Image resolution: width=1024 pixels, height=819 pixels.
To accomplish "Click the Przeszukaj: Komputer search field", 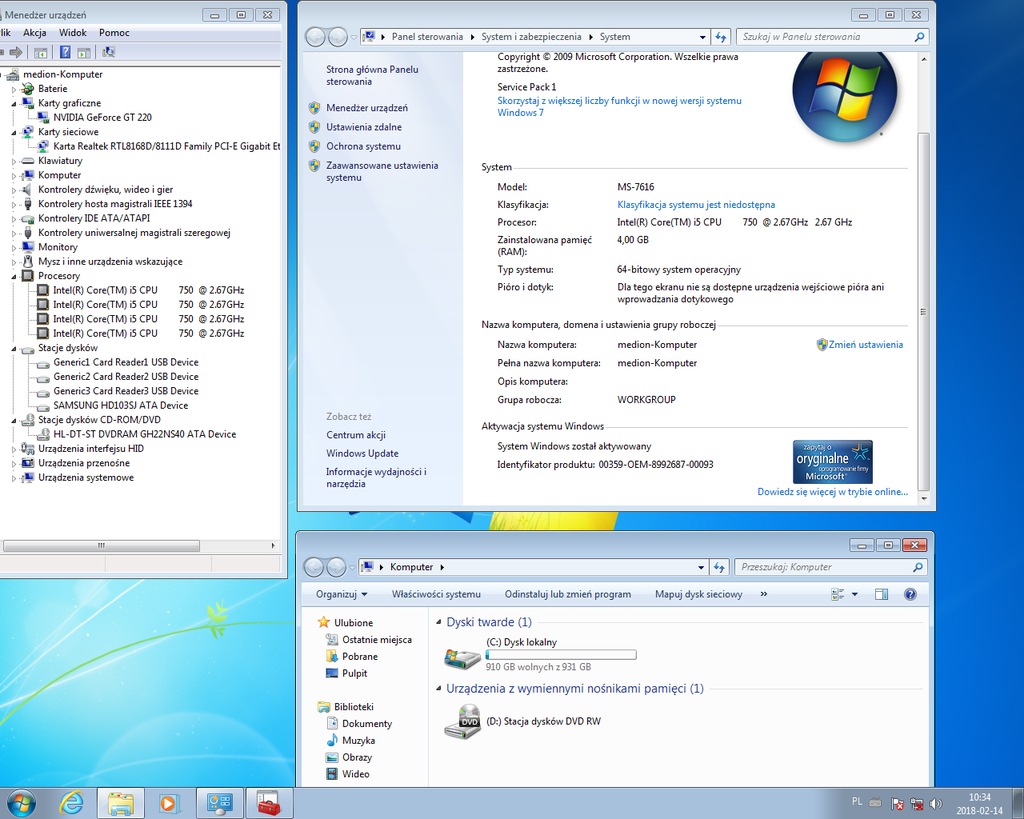I will click(x=830, y=568).
